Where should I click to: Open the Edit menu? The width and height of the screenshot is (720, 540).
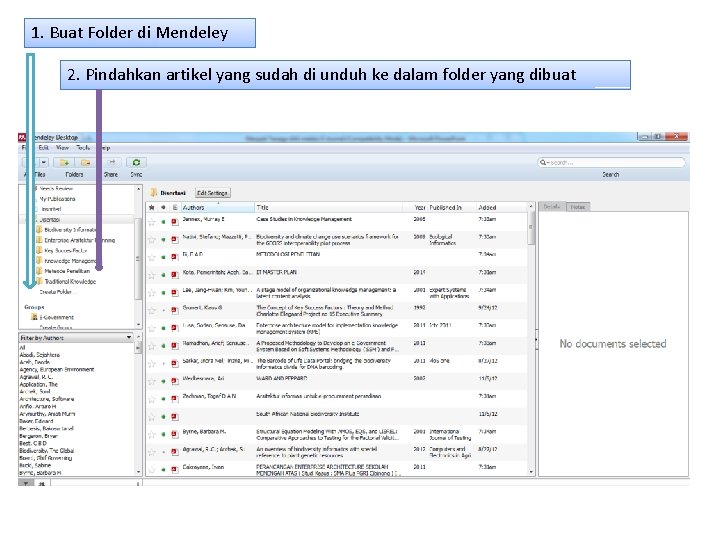coord(44,148)
